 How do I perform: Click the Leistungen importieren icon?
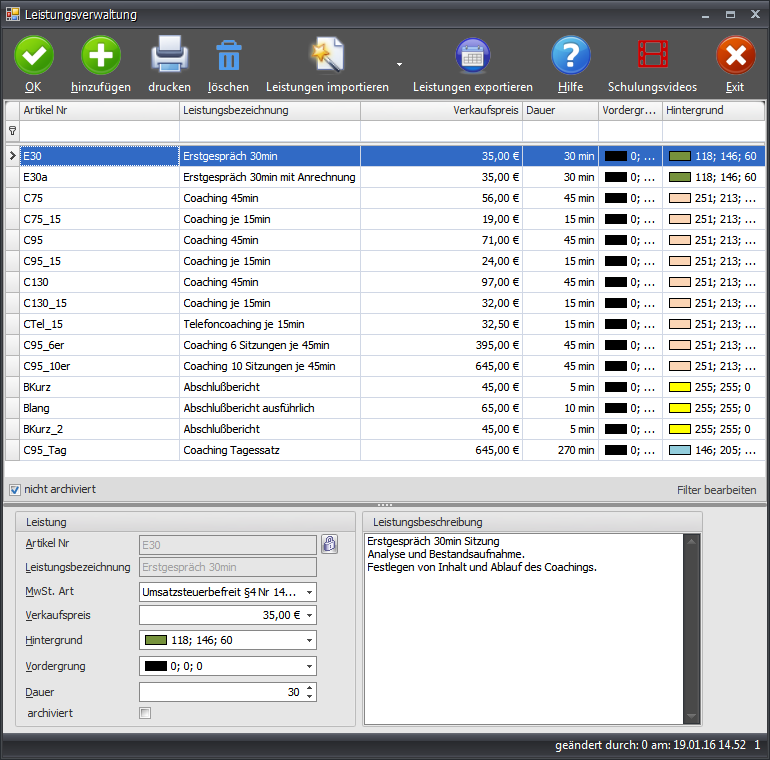(x=327, y=55)
